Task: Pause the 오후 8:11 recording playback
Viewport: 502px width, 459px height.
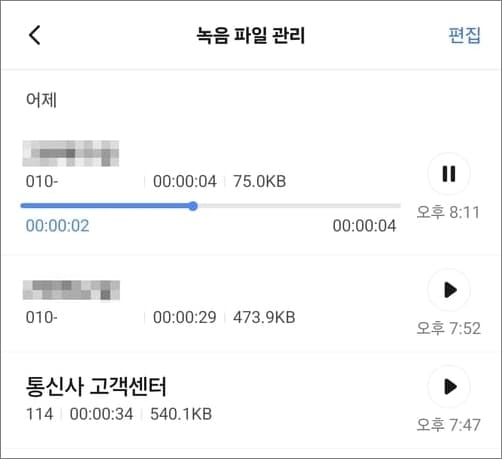Action: 449,174
